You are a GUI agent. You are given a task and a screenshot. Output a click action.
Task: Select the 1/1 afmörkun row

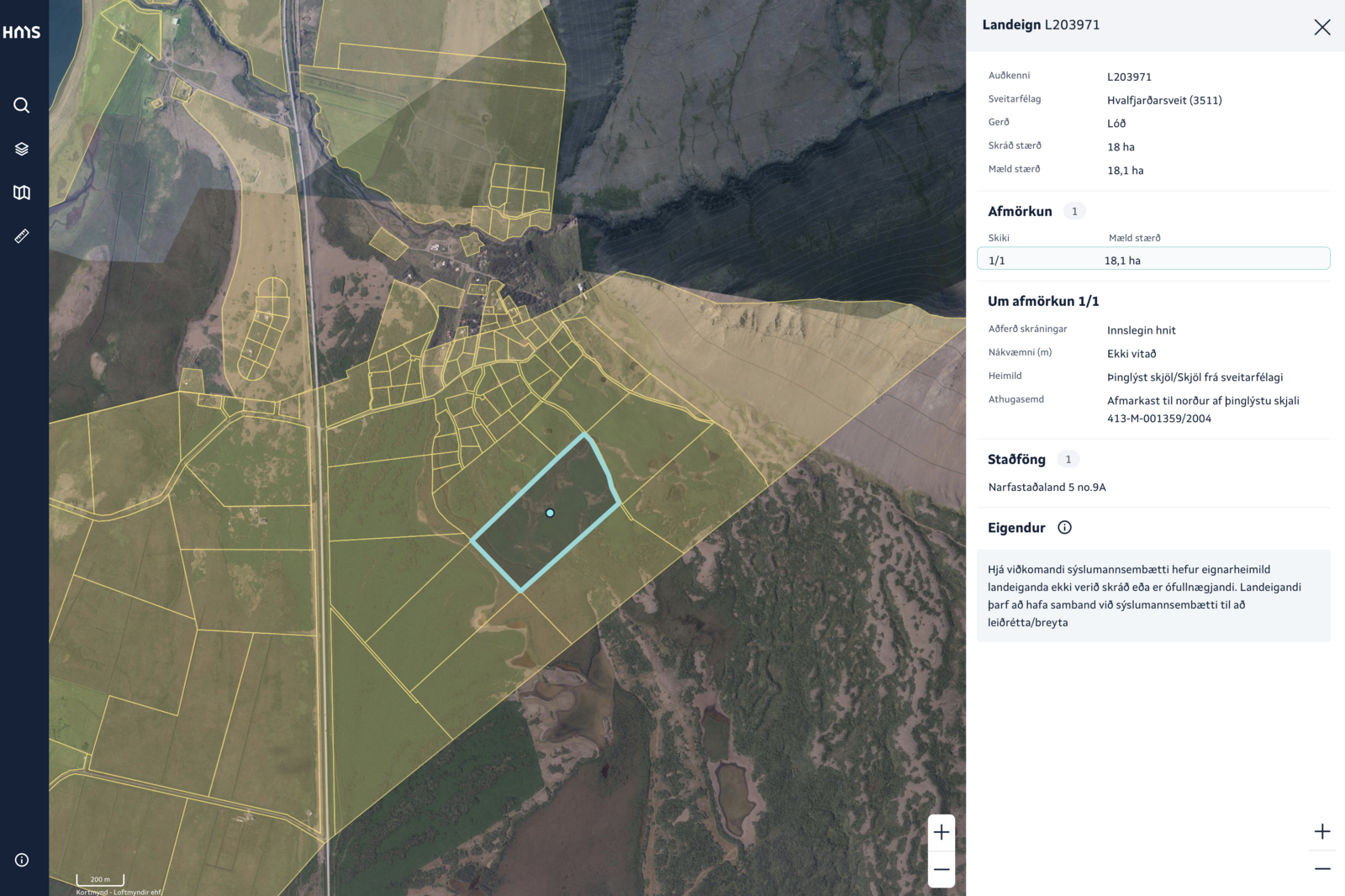(1153, 260)
